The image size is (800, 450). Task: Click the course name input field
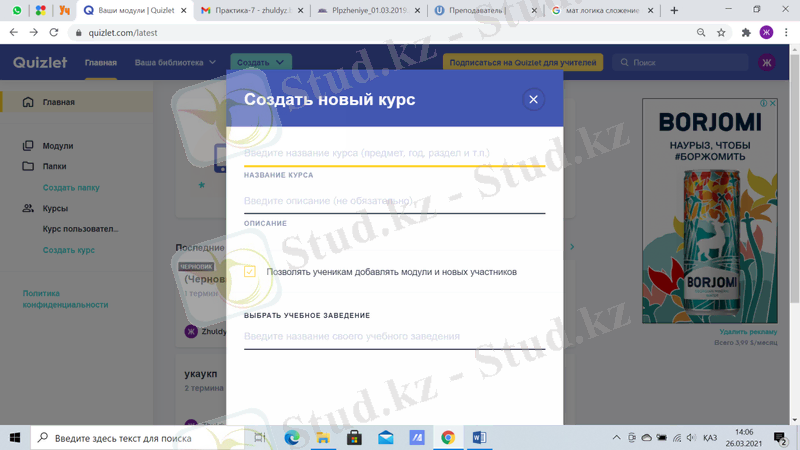(394, 153)
